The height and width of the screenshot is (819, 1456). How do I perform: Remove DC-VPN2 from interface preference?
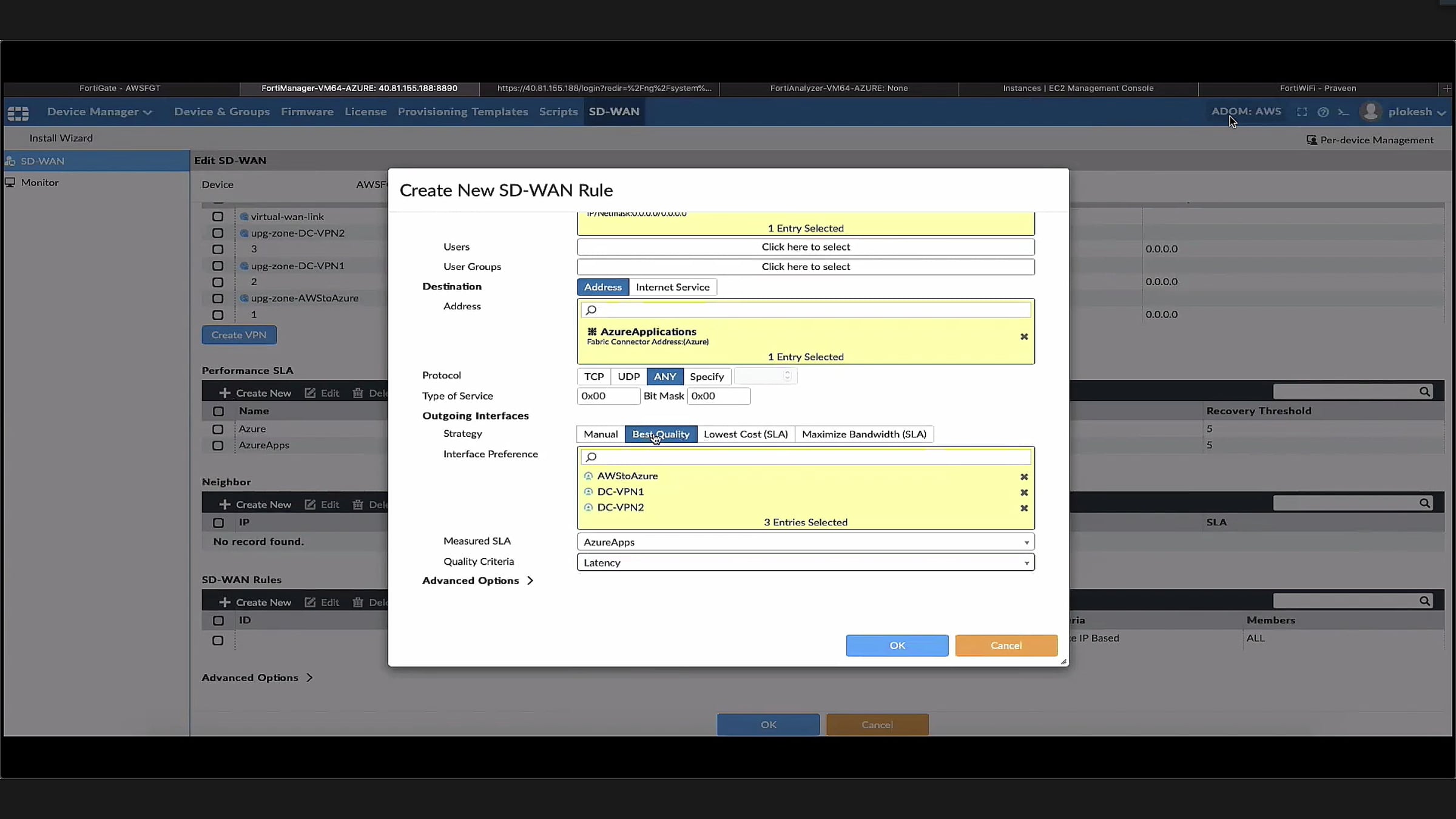pyautogui.click(x=1023, y=508)
